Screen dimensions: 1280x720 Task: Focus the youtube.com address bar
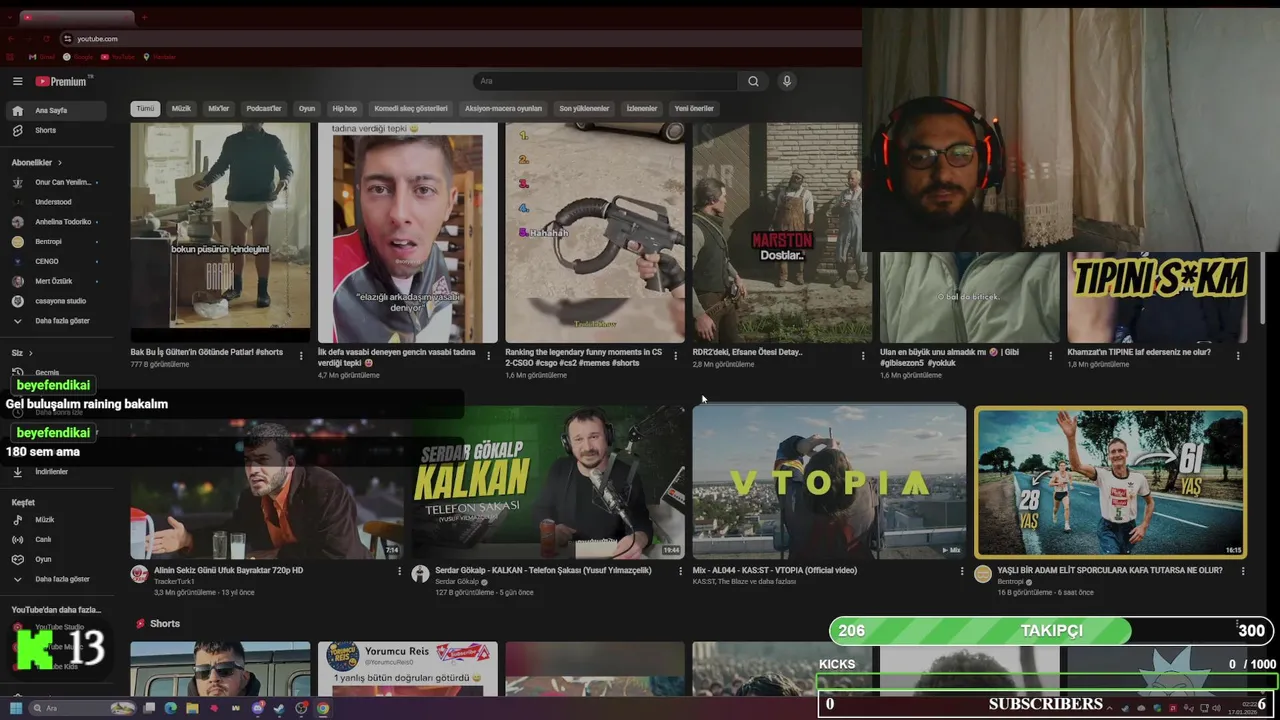pyautogui.click(x=460, y=39)
